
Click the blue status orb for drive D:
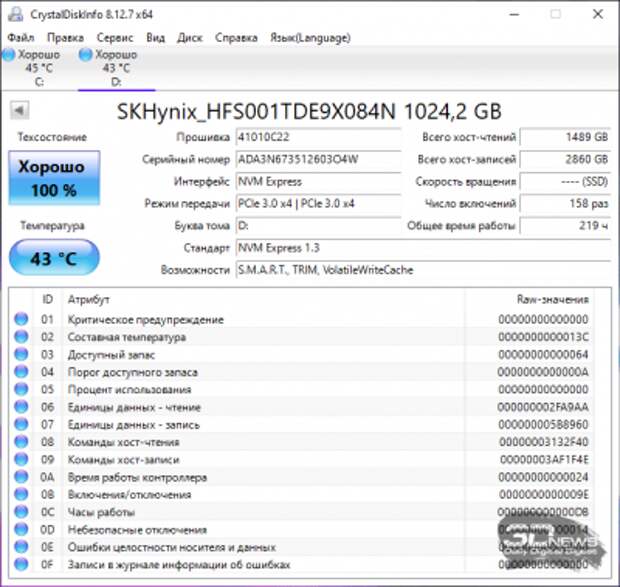[x=85, y=55]
